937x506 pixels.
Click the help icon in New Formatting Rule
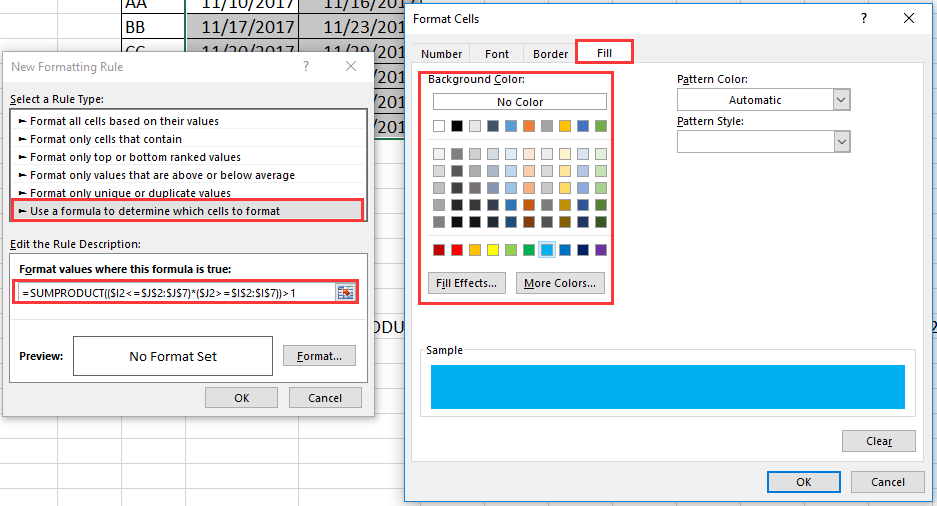pos(304,66)
